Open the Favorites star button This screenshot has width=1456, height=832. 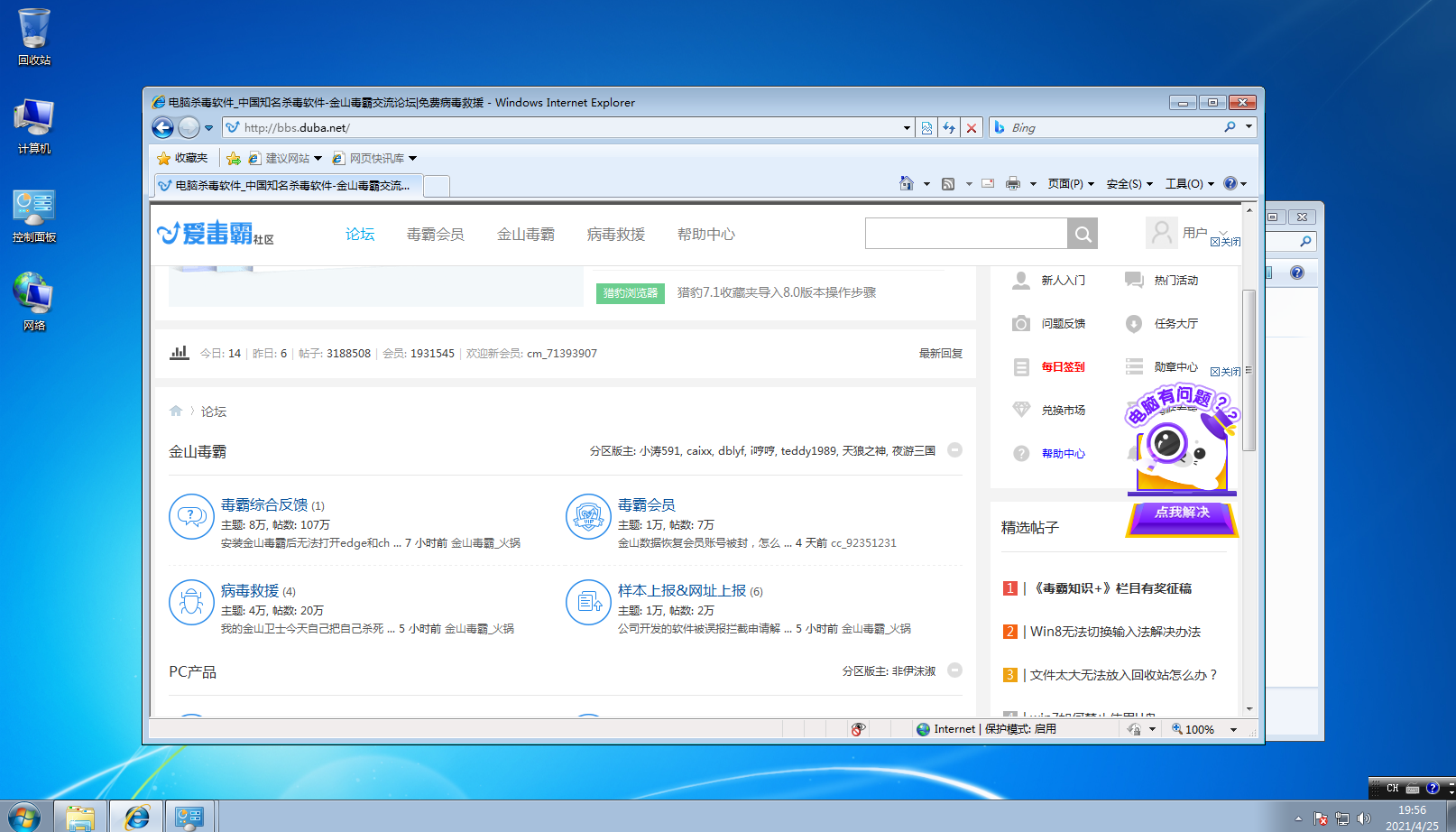pos(182,158)
